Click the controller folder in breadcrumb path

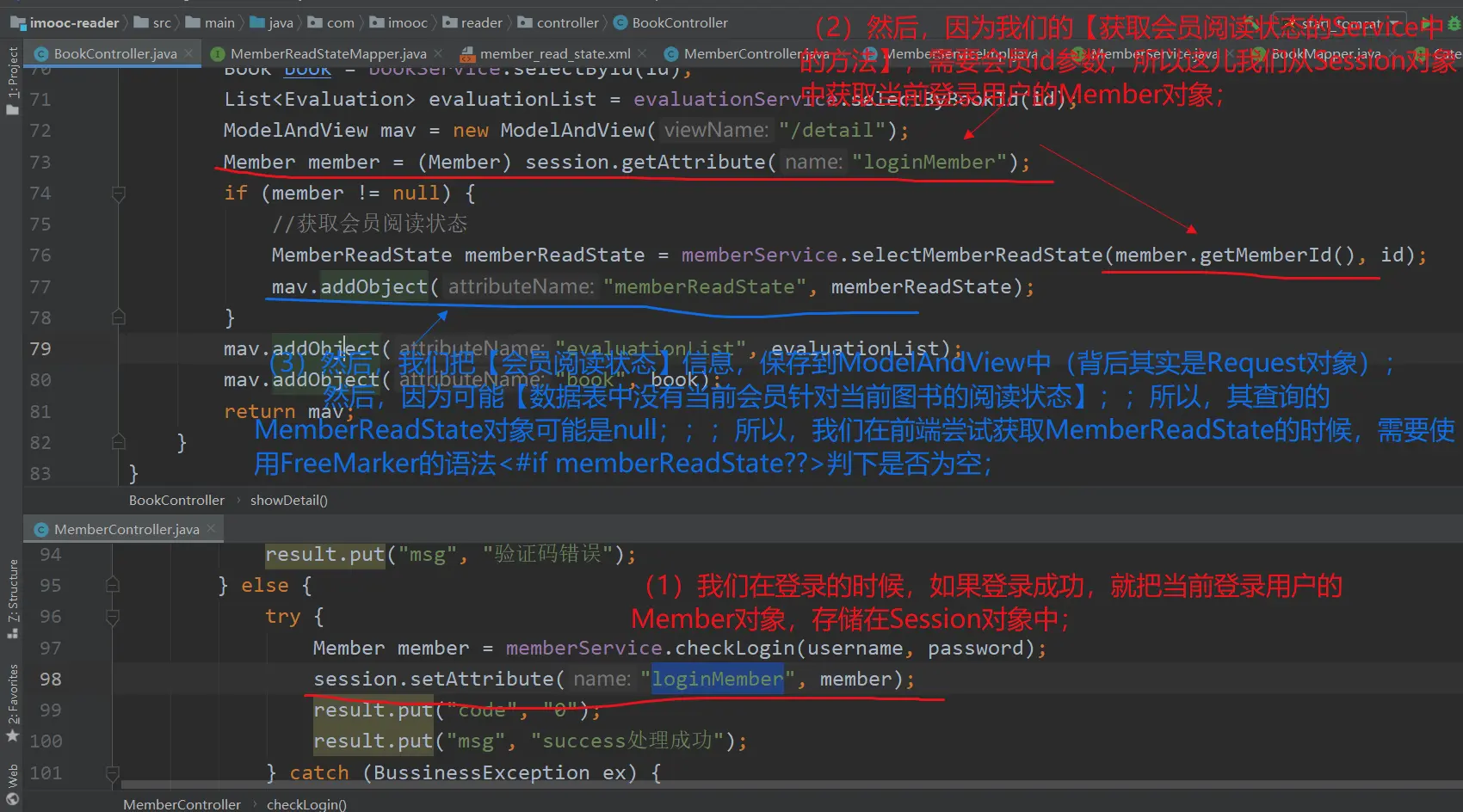click(566, 22)
